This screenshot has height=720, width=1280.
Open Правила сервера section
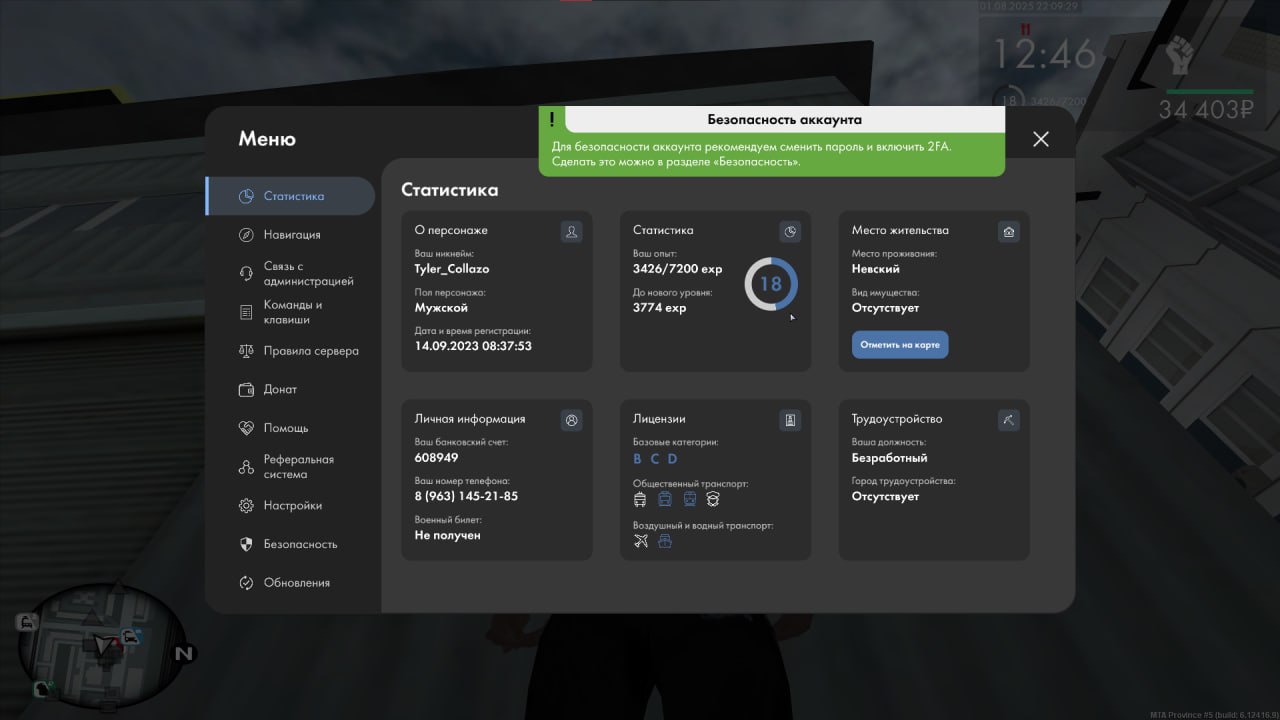290,351
